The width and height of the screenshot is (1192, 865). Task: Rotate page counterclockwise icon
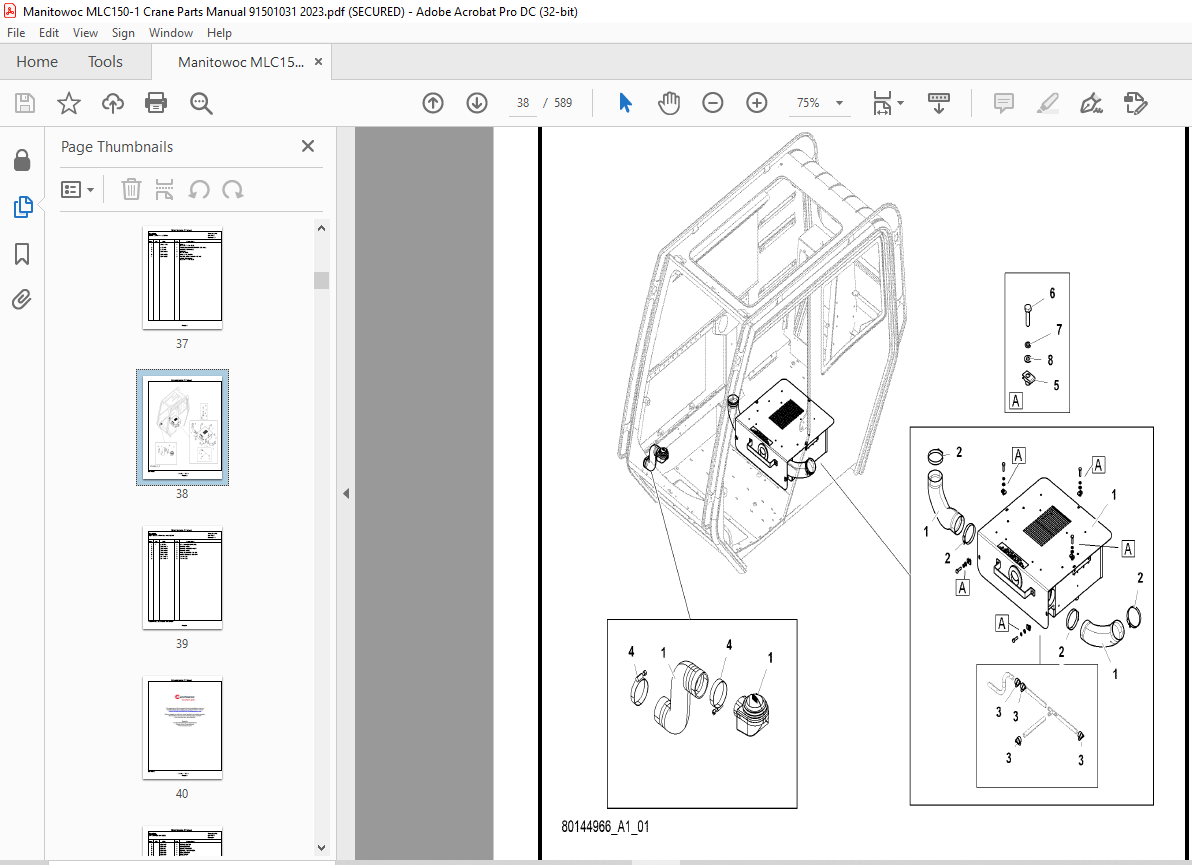click(199, 189)
